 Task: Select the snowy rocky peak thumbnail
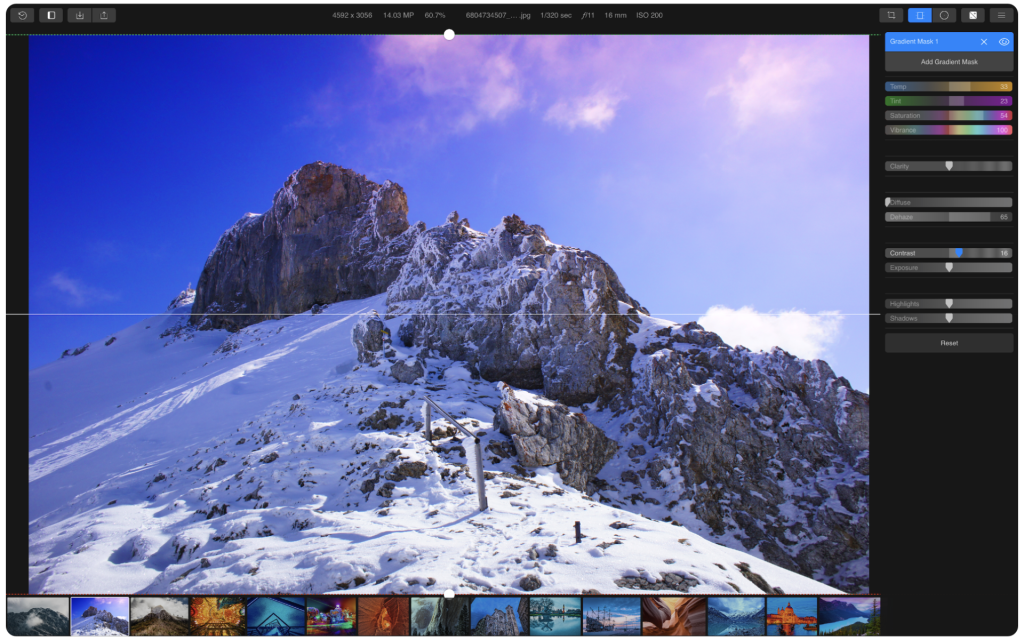click(x=99, y=616)
